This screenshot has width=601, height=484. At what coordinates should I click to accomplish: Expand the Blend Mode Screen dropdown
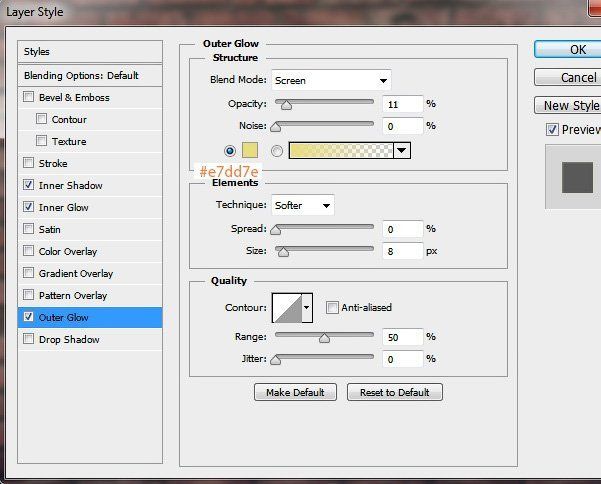click(331, 80)
